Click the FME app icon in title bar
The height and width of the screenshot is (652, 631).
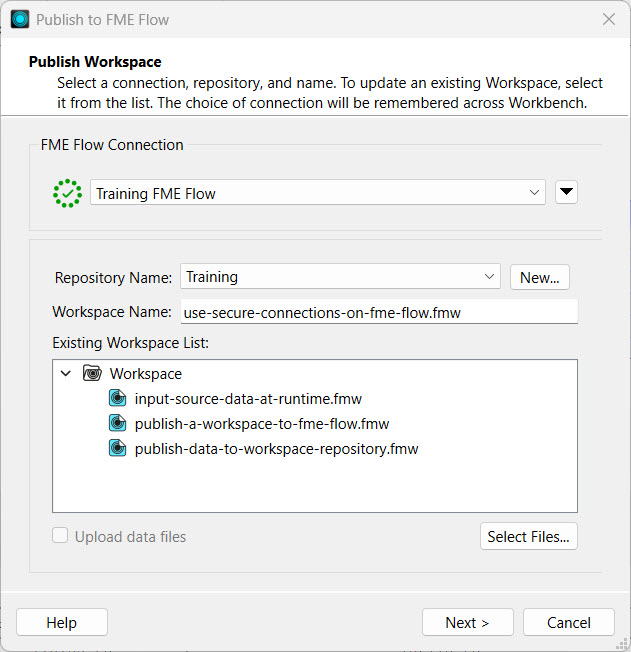click(20, 19)
